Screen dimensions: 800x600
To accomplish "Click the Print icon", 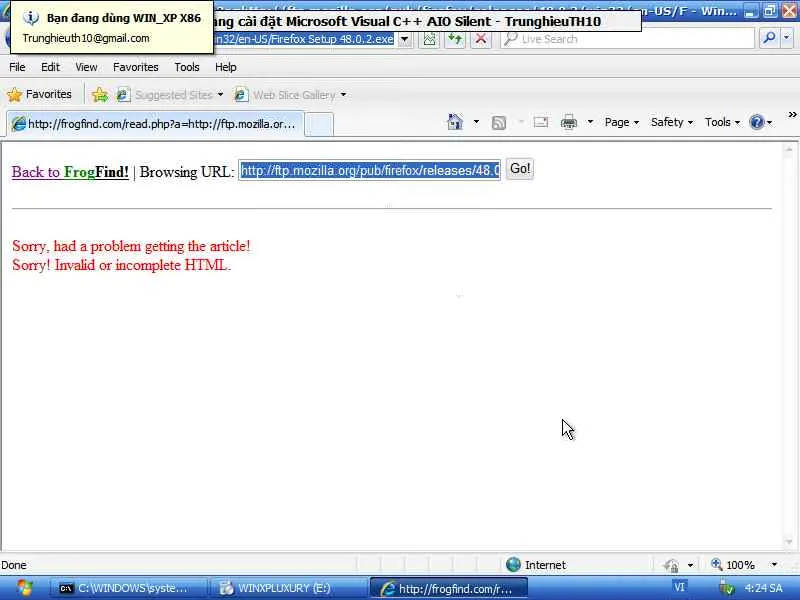I will 568,122.
